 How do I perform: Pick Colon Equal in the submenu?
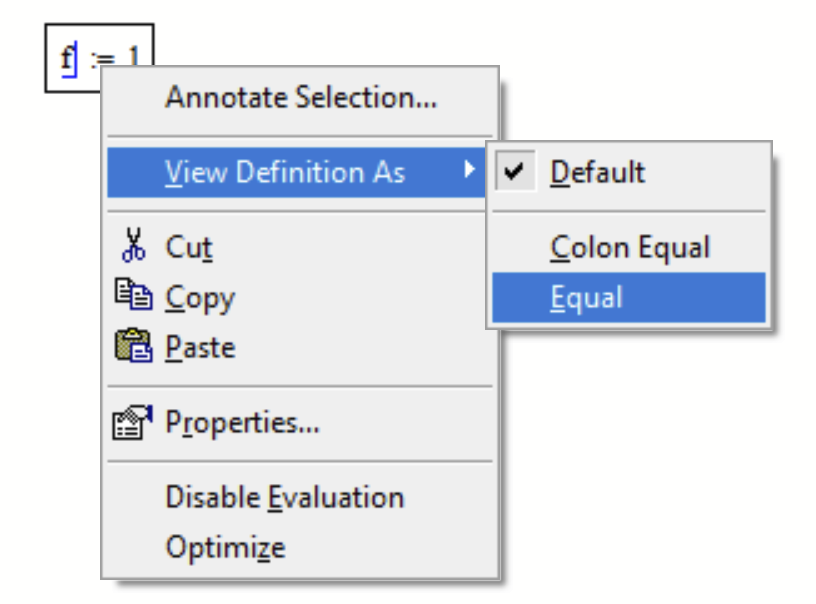point(630,248)
